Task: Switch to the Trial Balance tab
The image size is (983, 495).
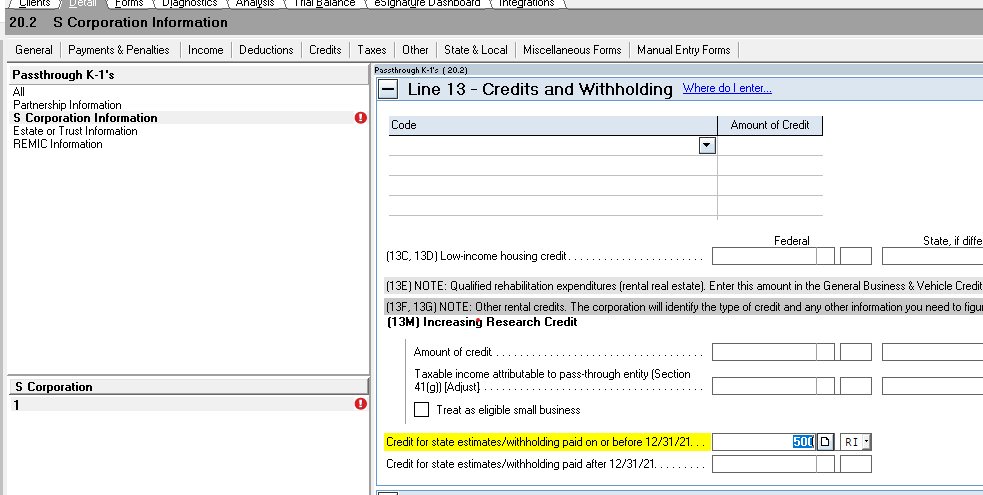Action: [324, 3]
